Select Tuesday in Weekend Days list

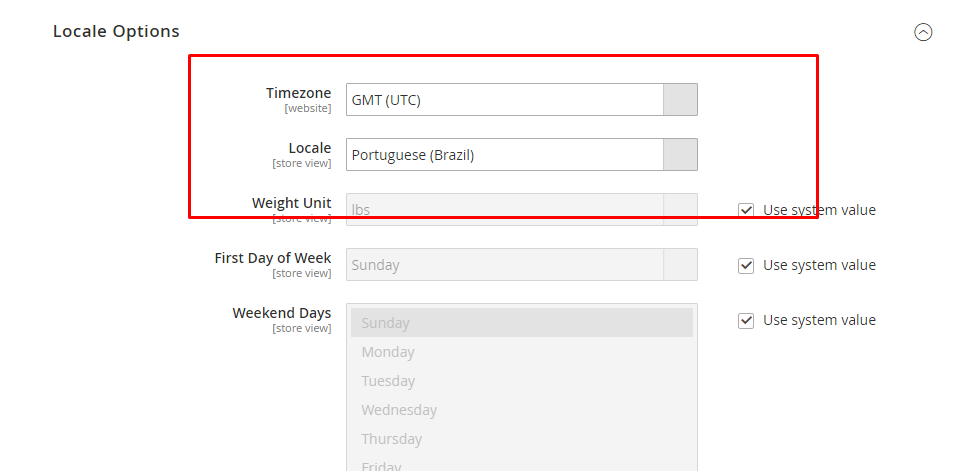521,381
